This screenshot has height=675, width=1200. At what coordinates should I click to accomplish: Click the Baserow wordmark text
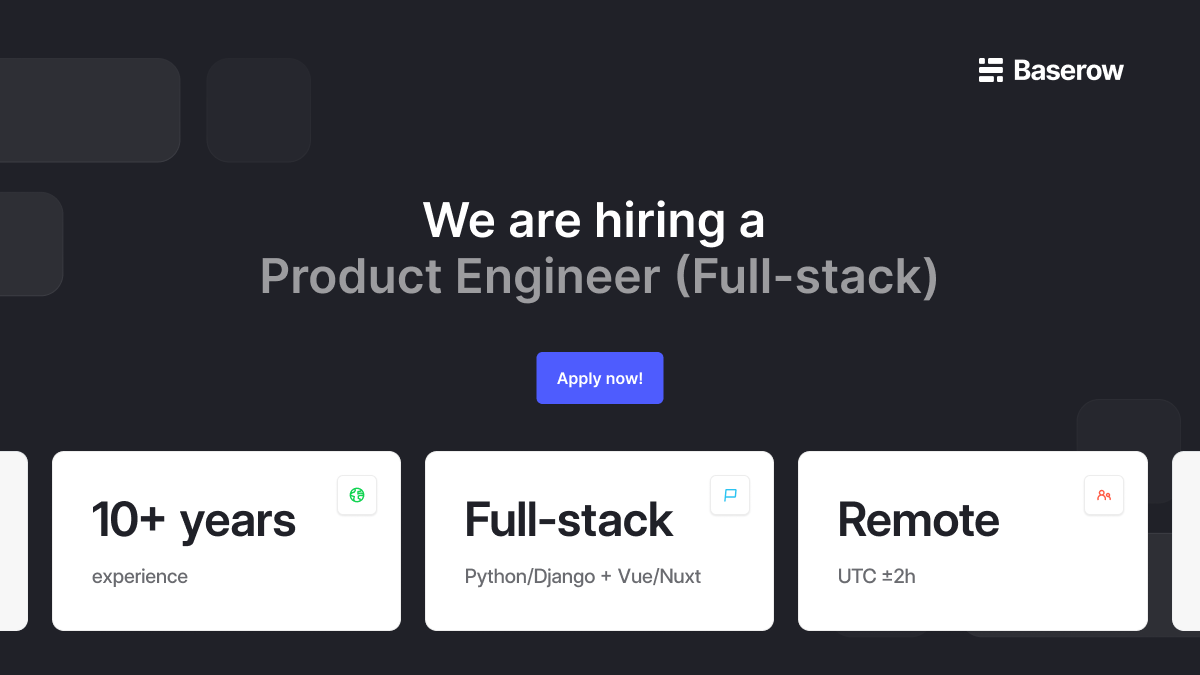[x=1068, y=71]
